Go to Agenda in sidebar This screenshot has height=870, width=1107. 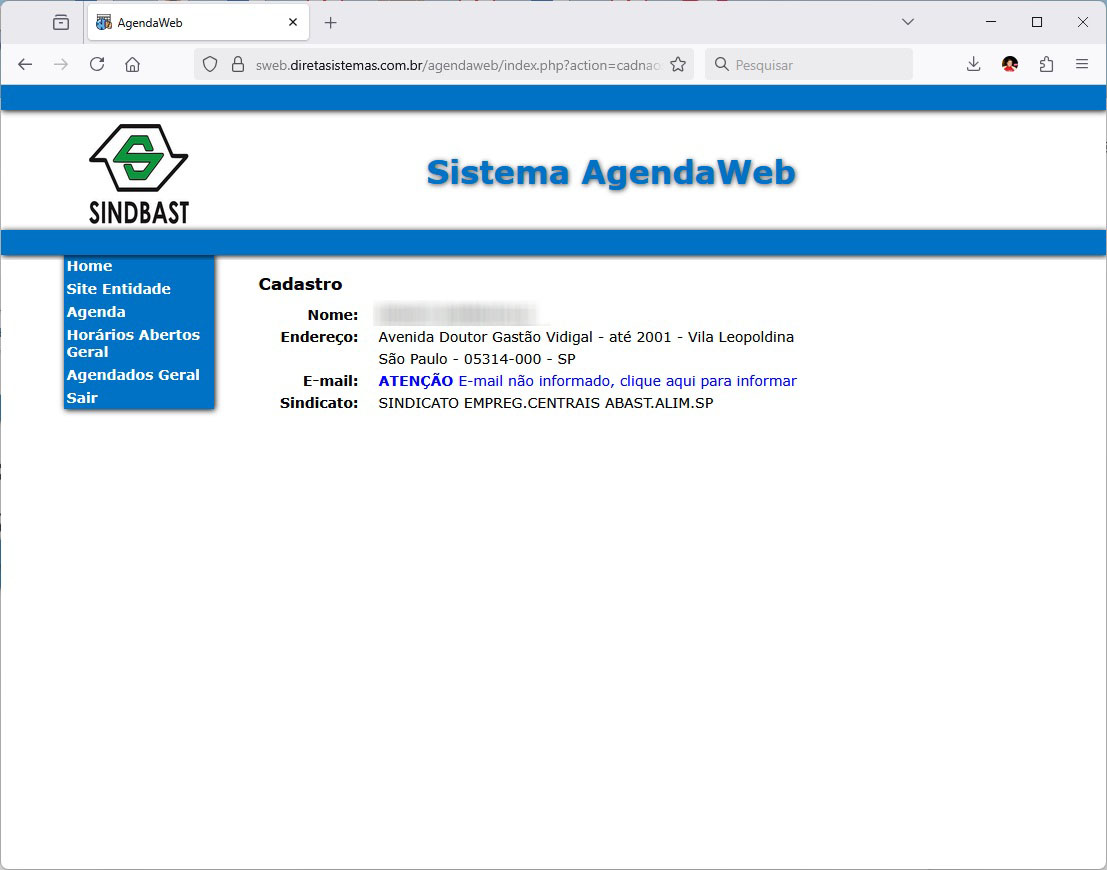coord(96,312)
